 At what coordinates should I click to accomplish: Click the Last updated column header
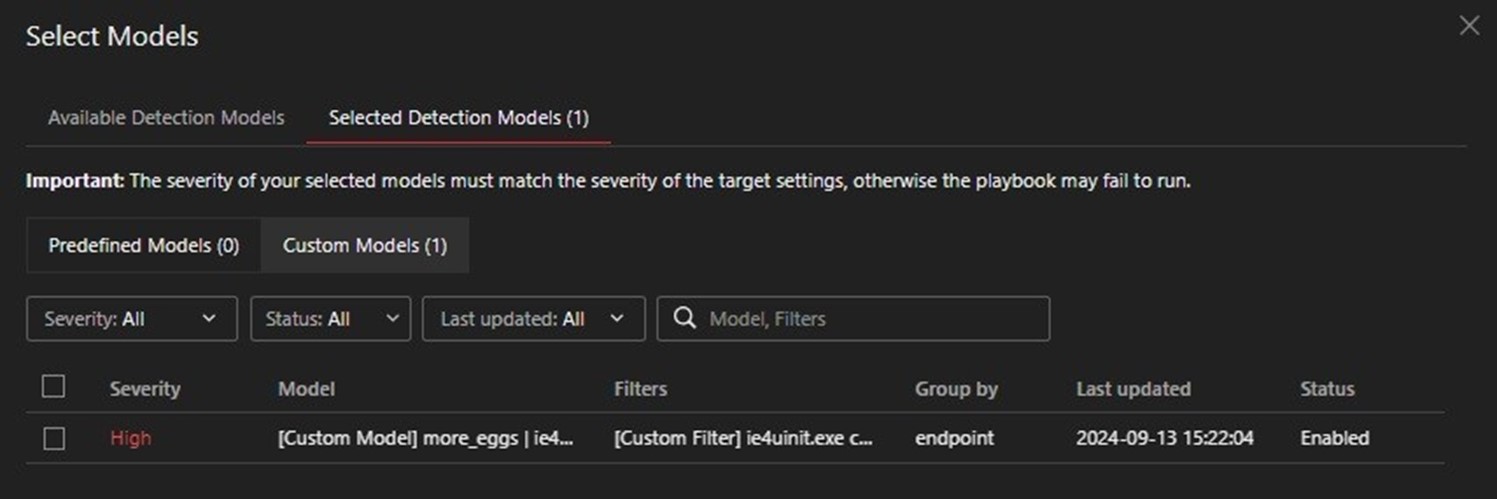point(1133,389)
